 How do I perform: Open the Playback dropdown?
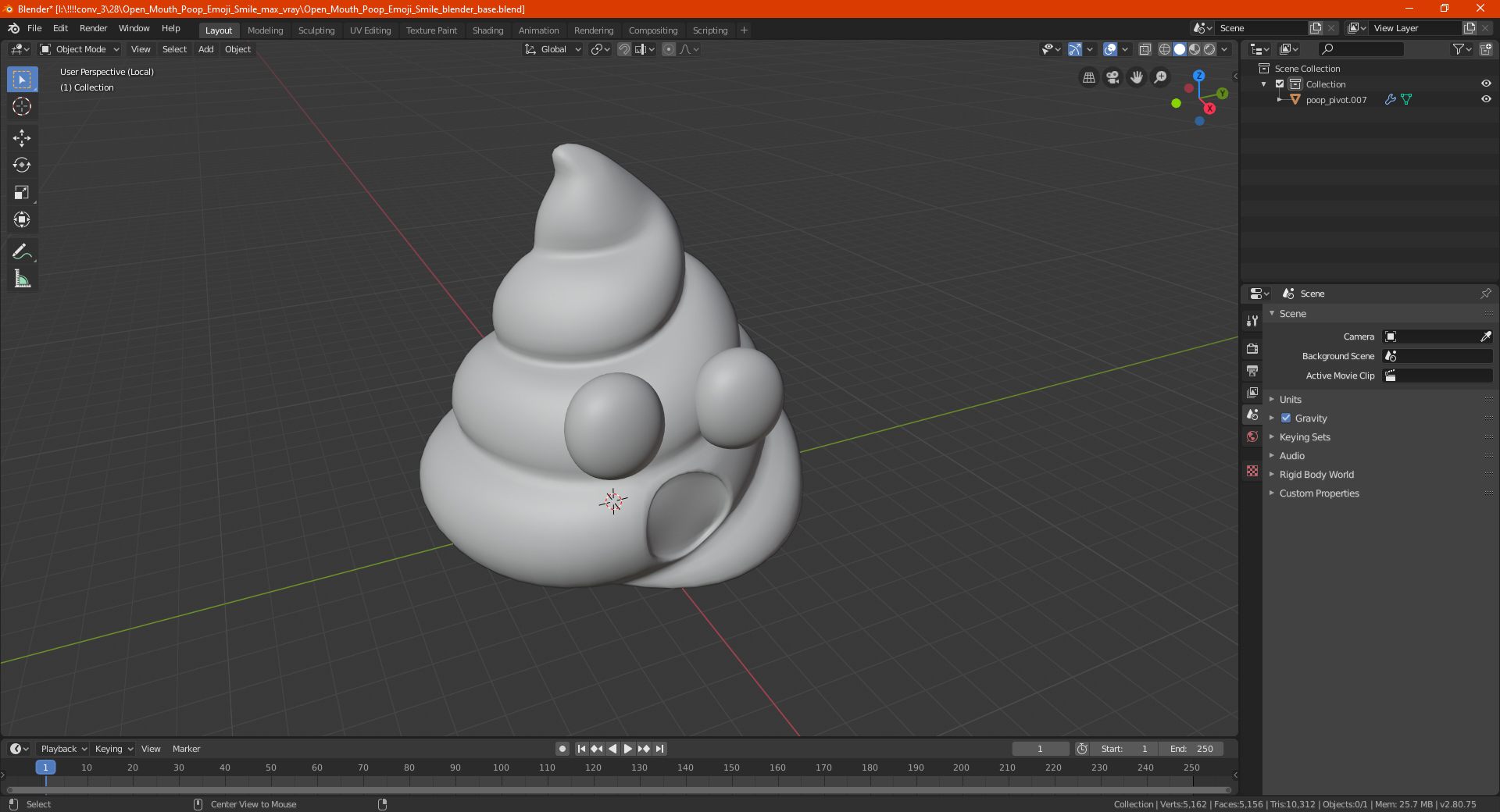tap(63, 749)
